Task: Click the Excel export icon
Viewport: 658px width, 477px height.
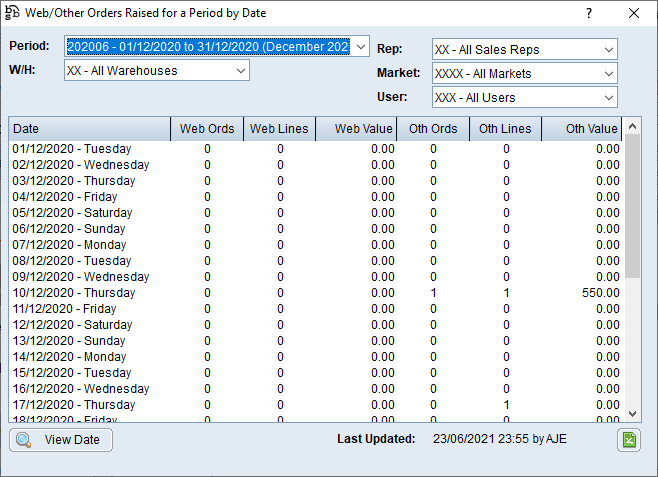Action: click(x=628, y=440)
